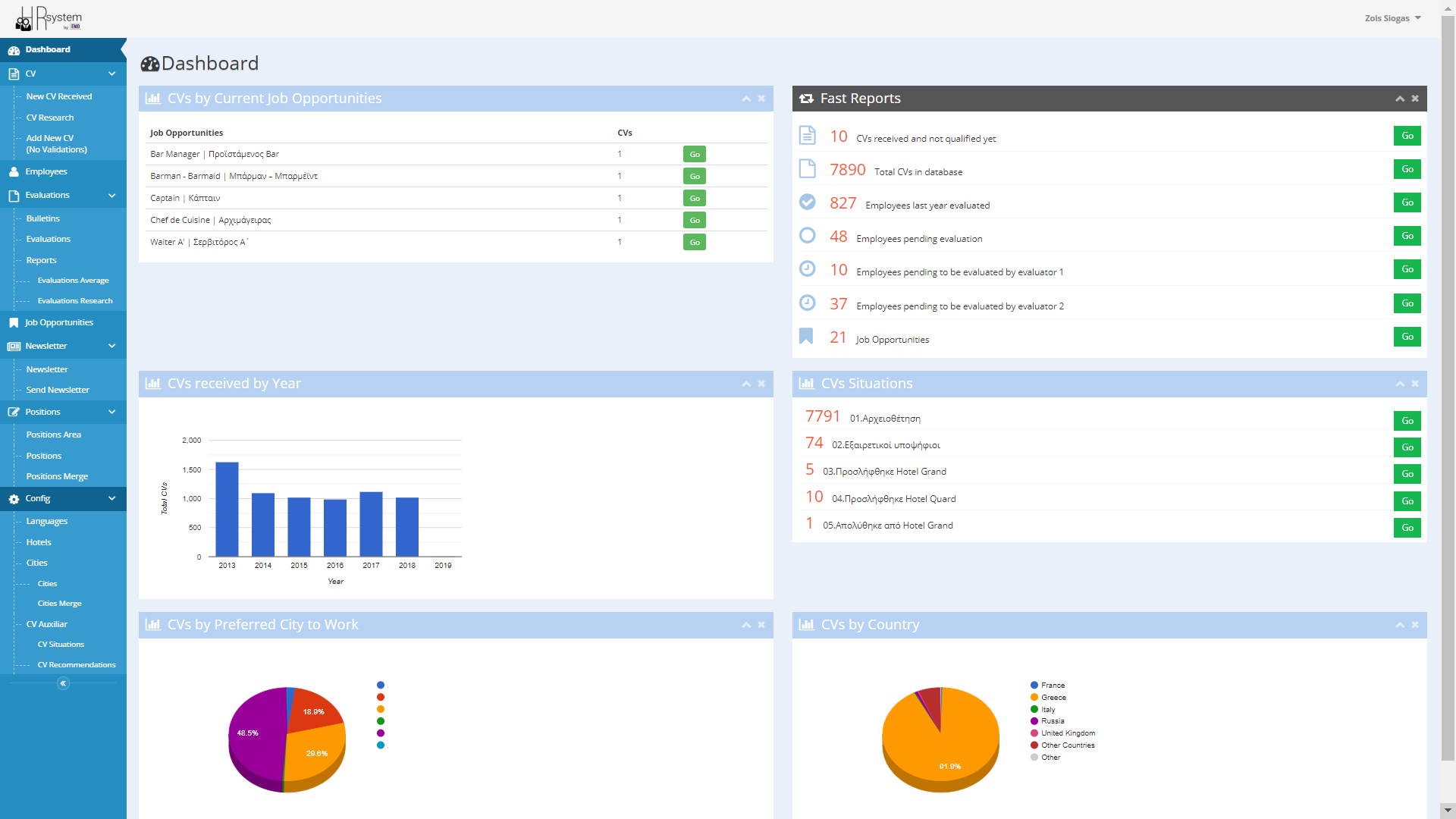This screenshot has height=819, width=1456.
Task: Click the Greece orange legend swatch
Action: pos(1034,698)
